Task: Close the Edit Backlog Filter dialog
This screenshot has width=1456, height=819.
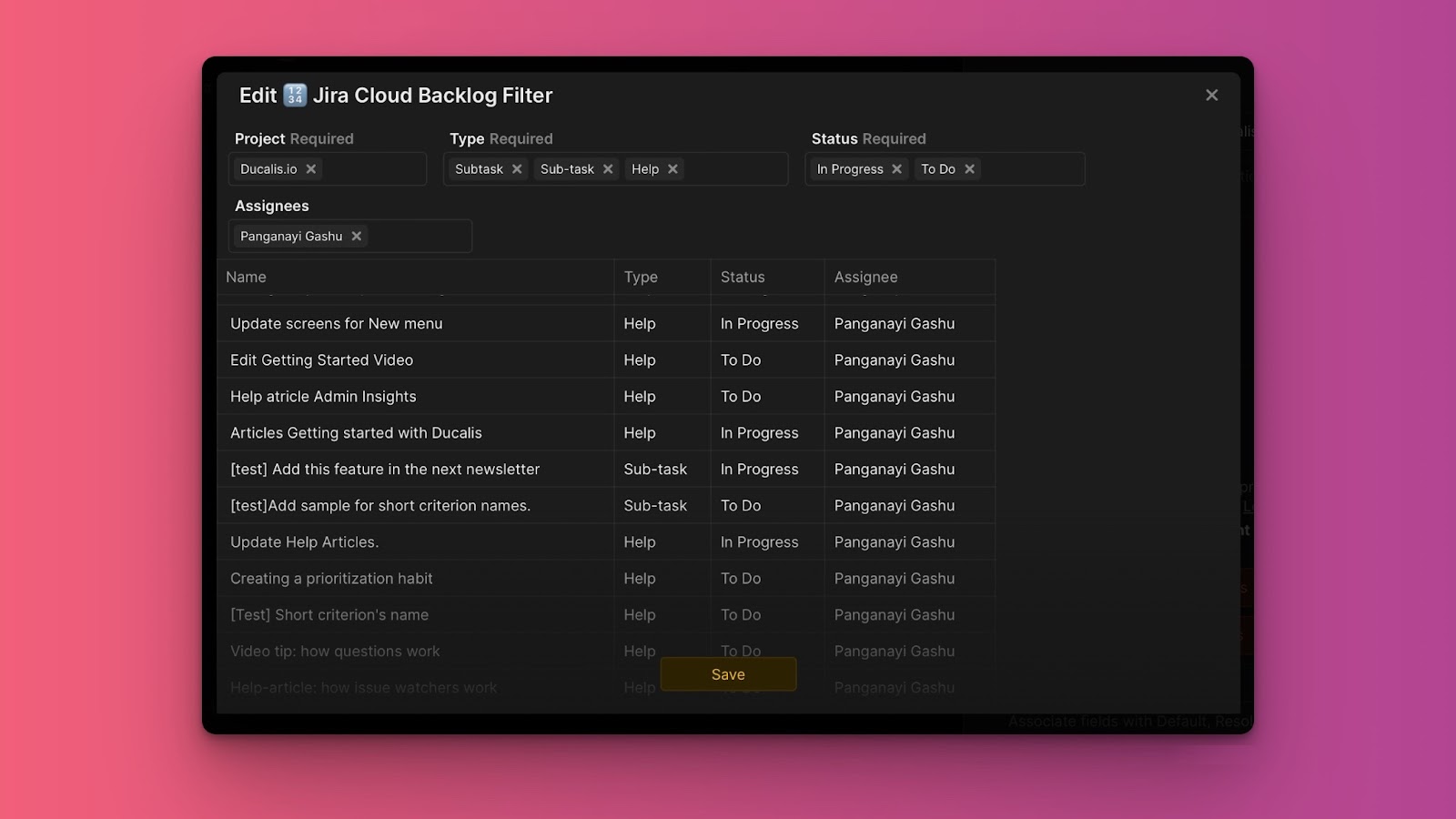Action: [x=1211, y=96]
